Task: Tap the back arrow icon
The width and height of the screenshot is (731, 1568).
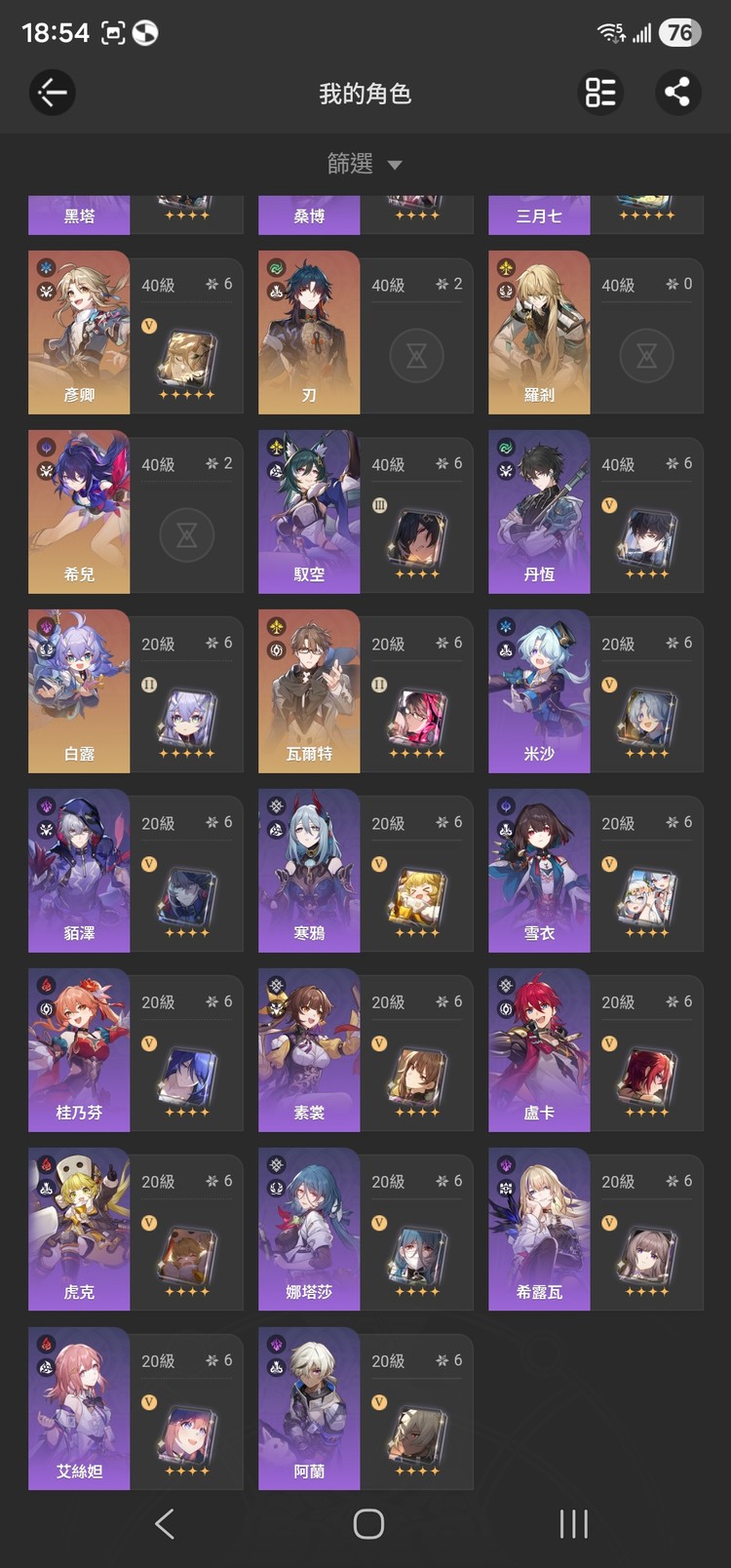Action: pyautogui.click(x=52, y=94)
